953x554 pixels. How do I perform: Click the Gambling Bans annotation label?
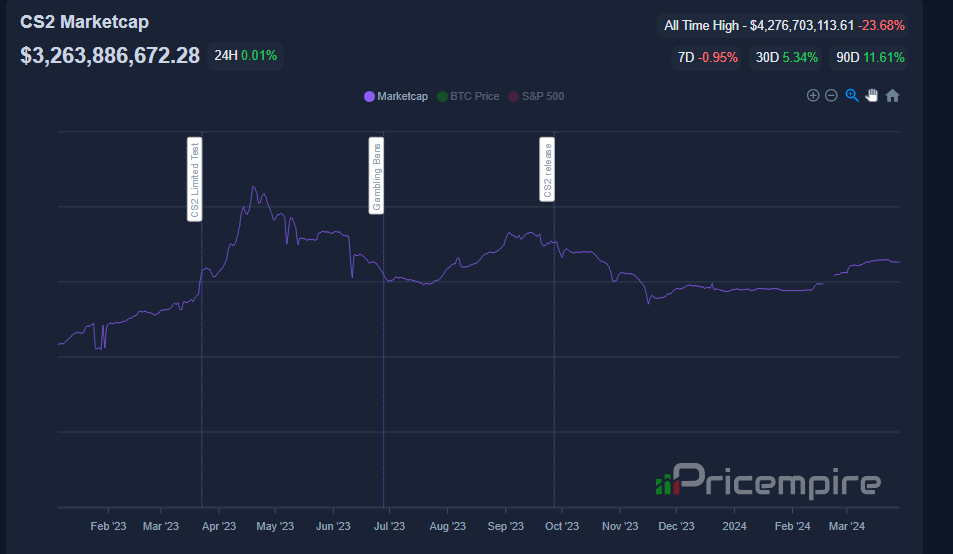coord(377,177)
